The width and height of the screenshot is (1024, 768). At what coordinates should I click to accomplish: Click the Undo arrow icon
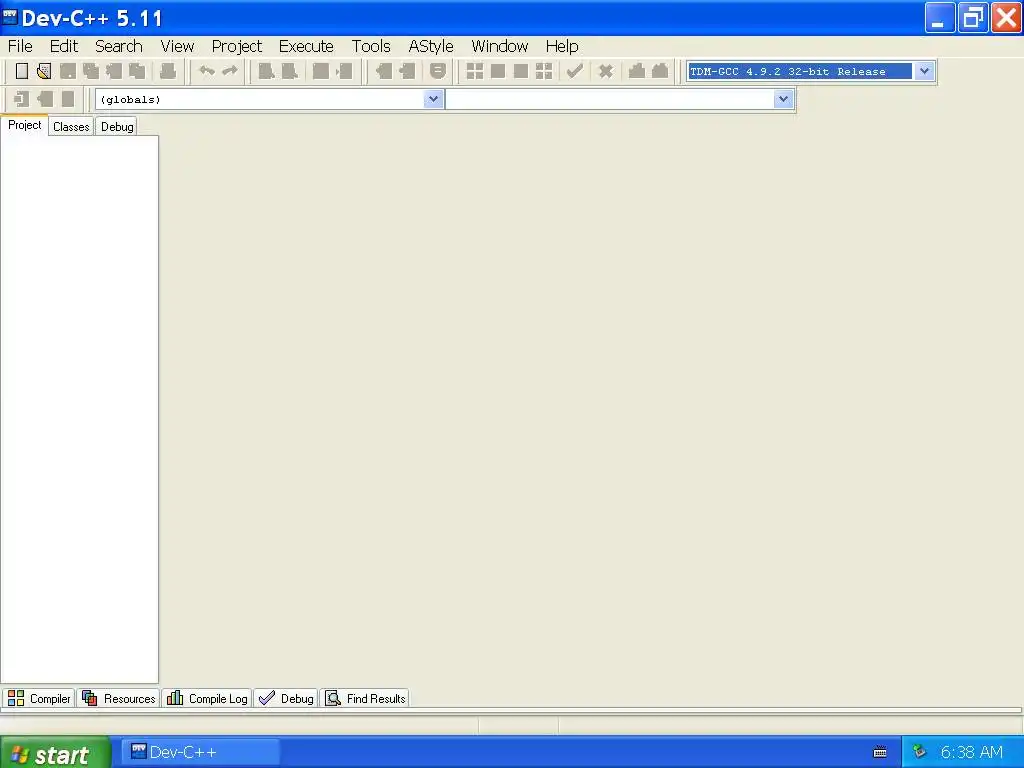[x=207, y=71]
